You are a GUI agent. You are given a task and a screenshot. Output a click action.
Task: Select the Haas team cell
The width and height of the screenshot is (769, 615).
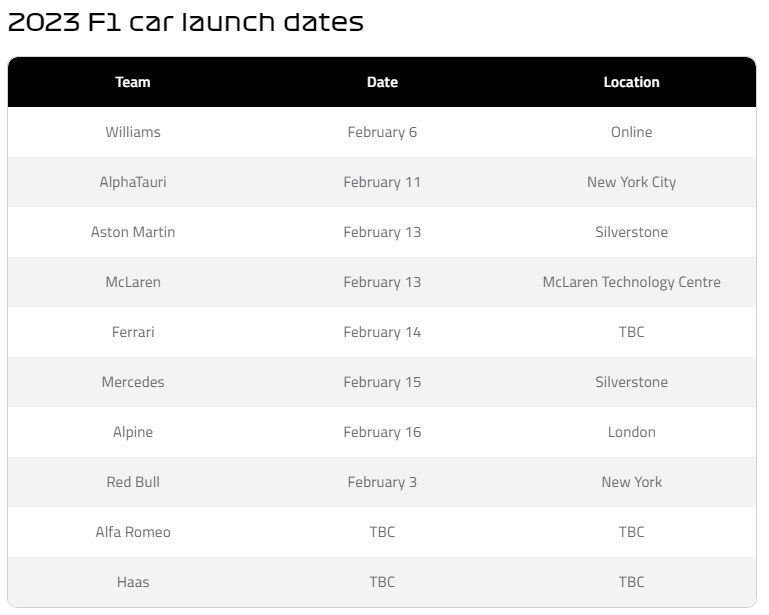click(133, 582)
